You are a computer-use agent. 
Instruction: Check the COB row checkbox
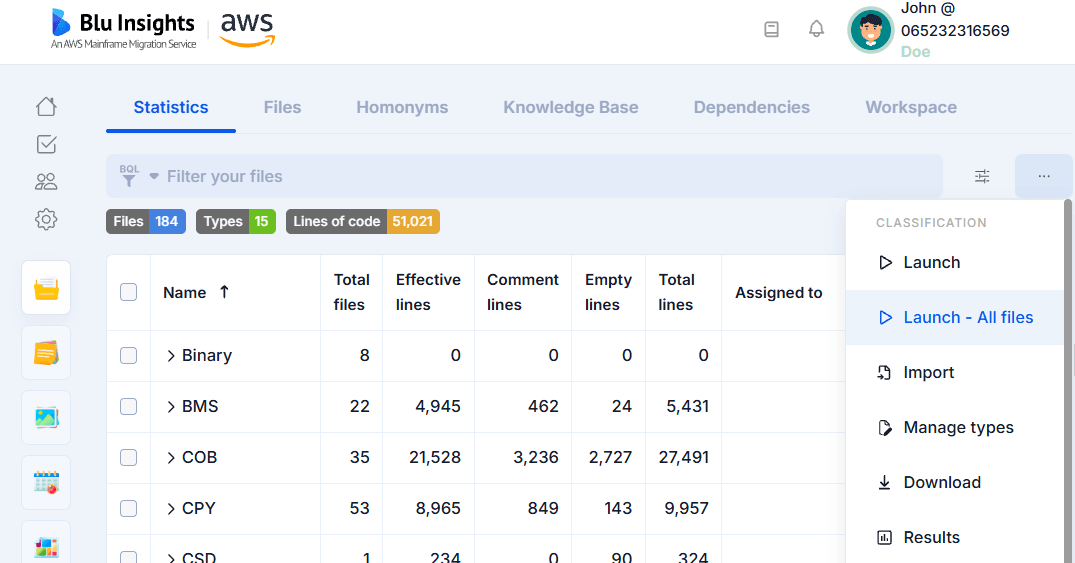128,457
